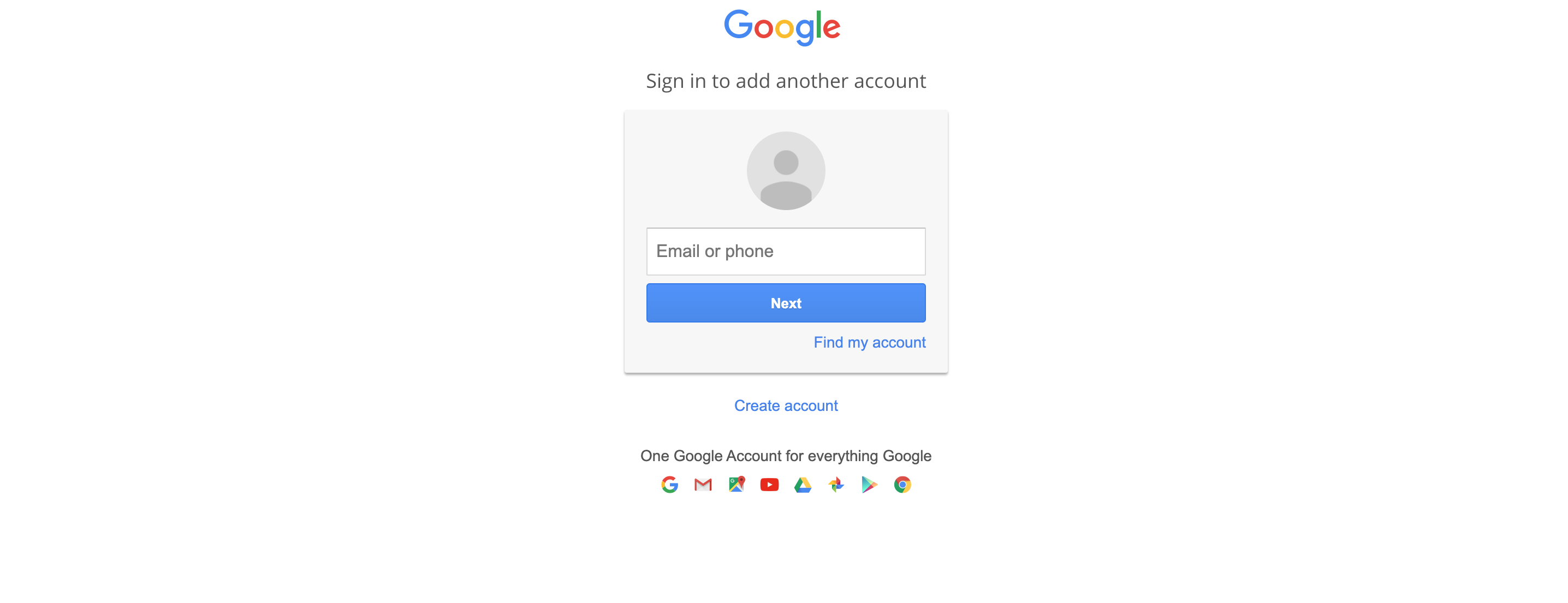
Task: Click the Google search icon
Action: (669, 485)
